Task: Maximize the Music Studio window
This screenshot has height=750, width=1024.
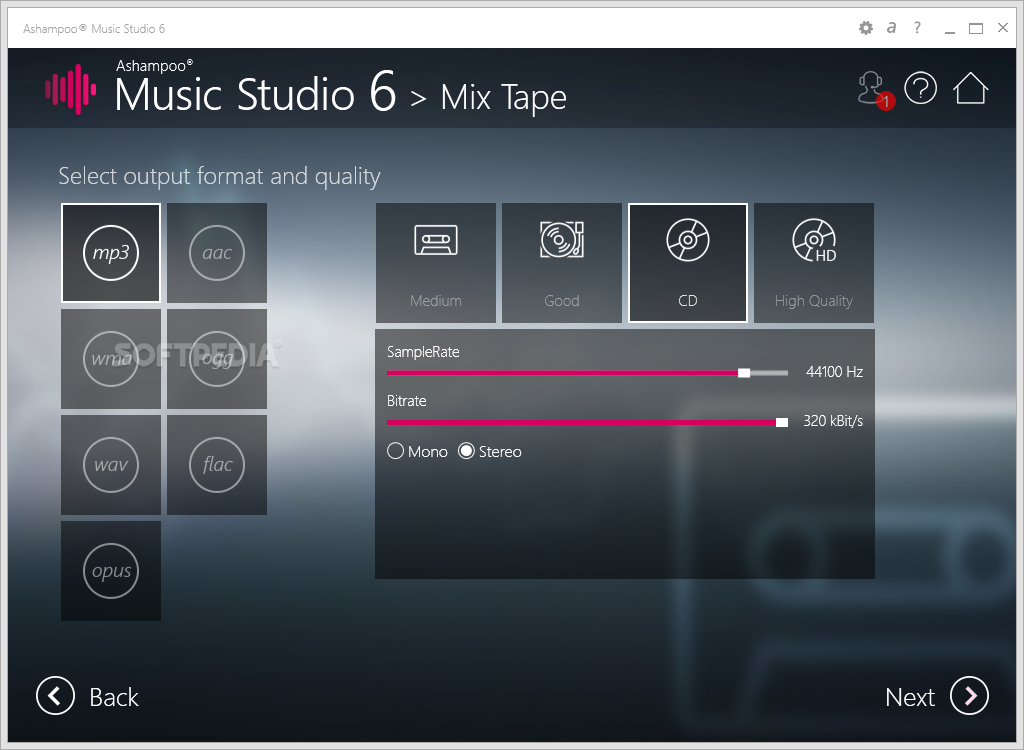Action: pyautogui.click(x=976, y=29)
